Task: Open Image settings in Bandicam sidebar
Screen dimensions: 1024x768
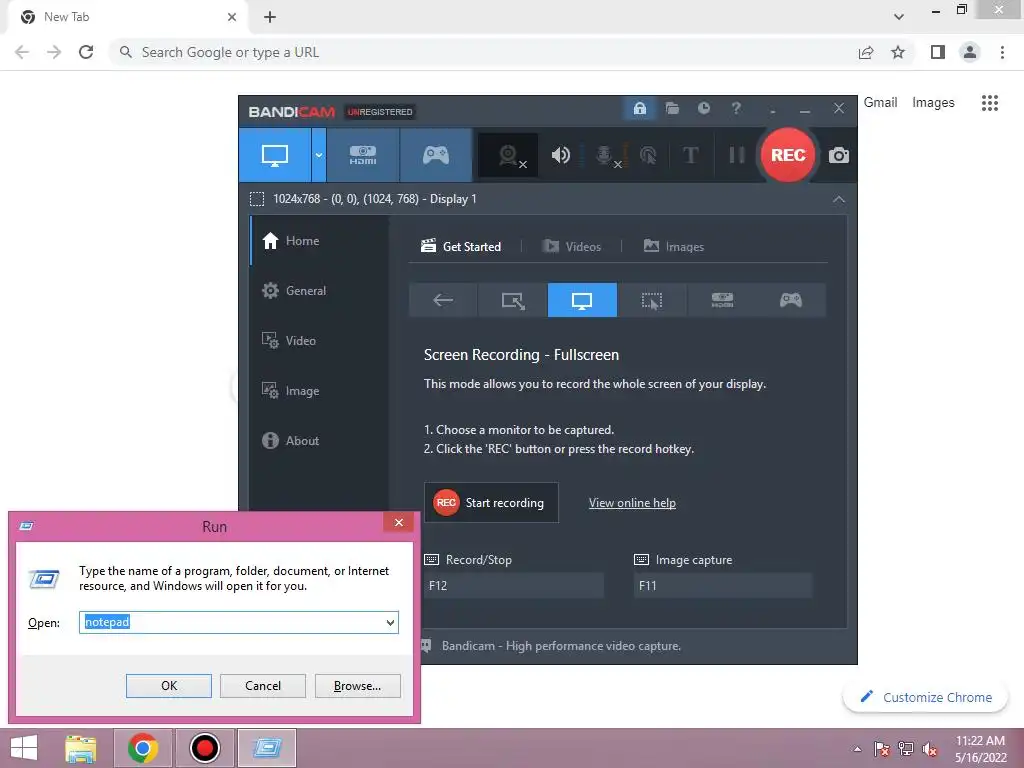Action: point(319,391)
